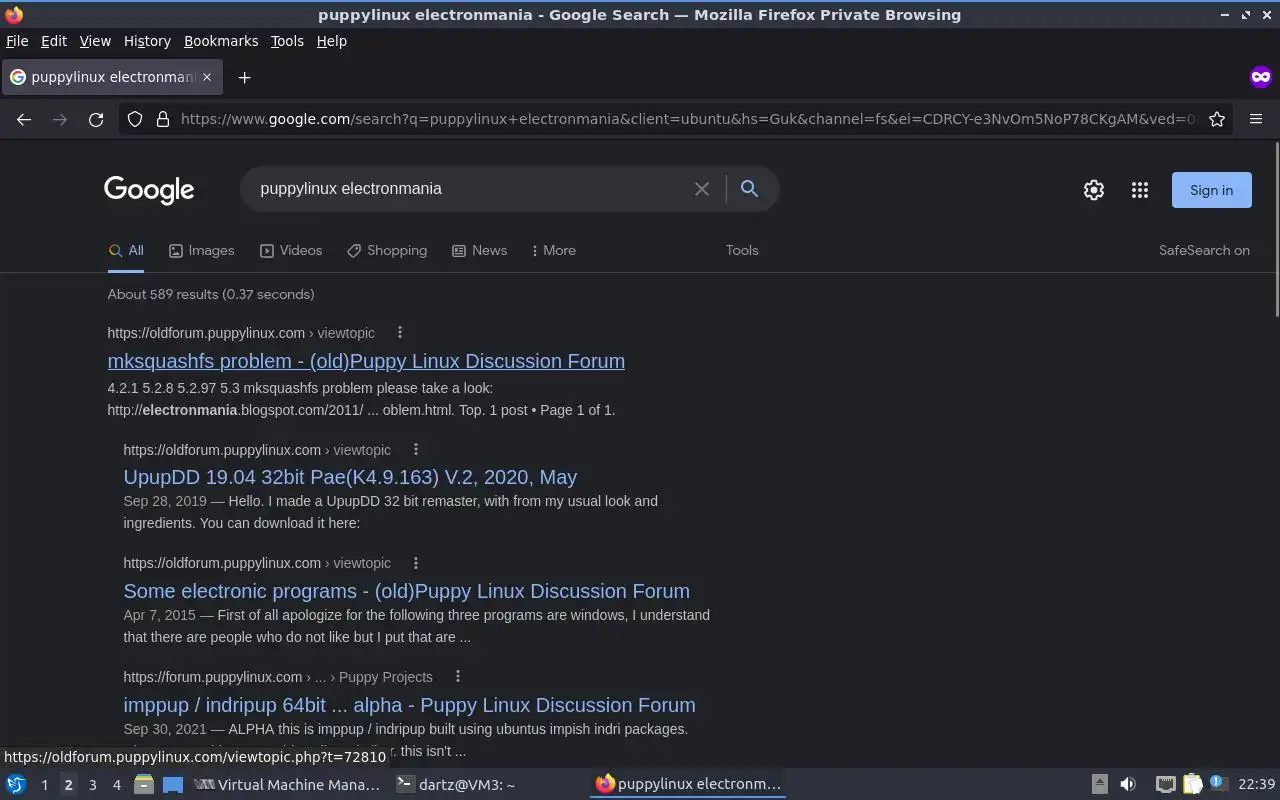Click the Google logo
The image size is (1280, 800).
pos(149,190)
